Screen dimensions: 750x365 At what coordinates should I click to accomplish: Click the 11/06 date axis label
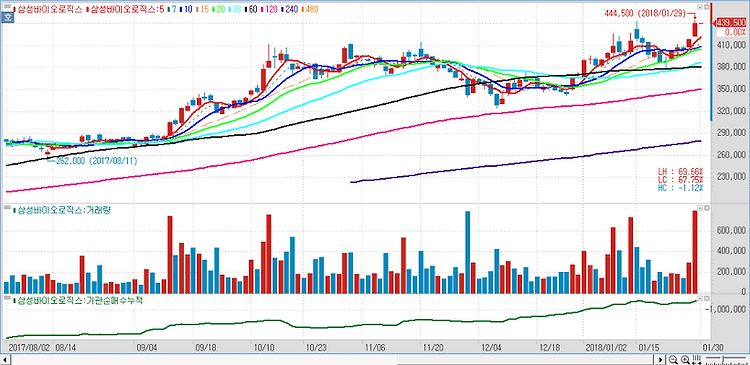click(x=375, y=347)
